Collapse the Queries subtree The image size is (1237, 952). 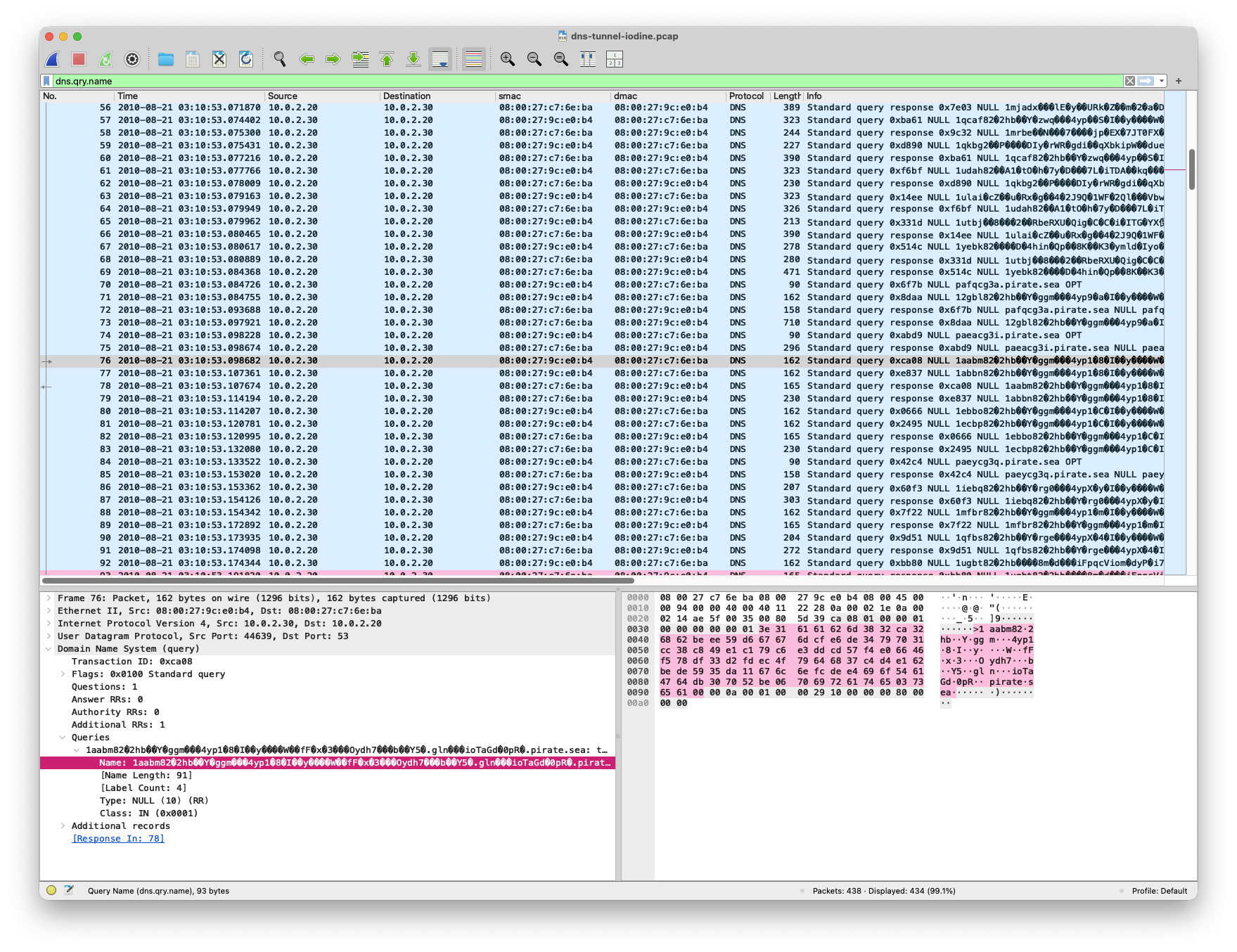click(63, 738)
